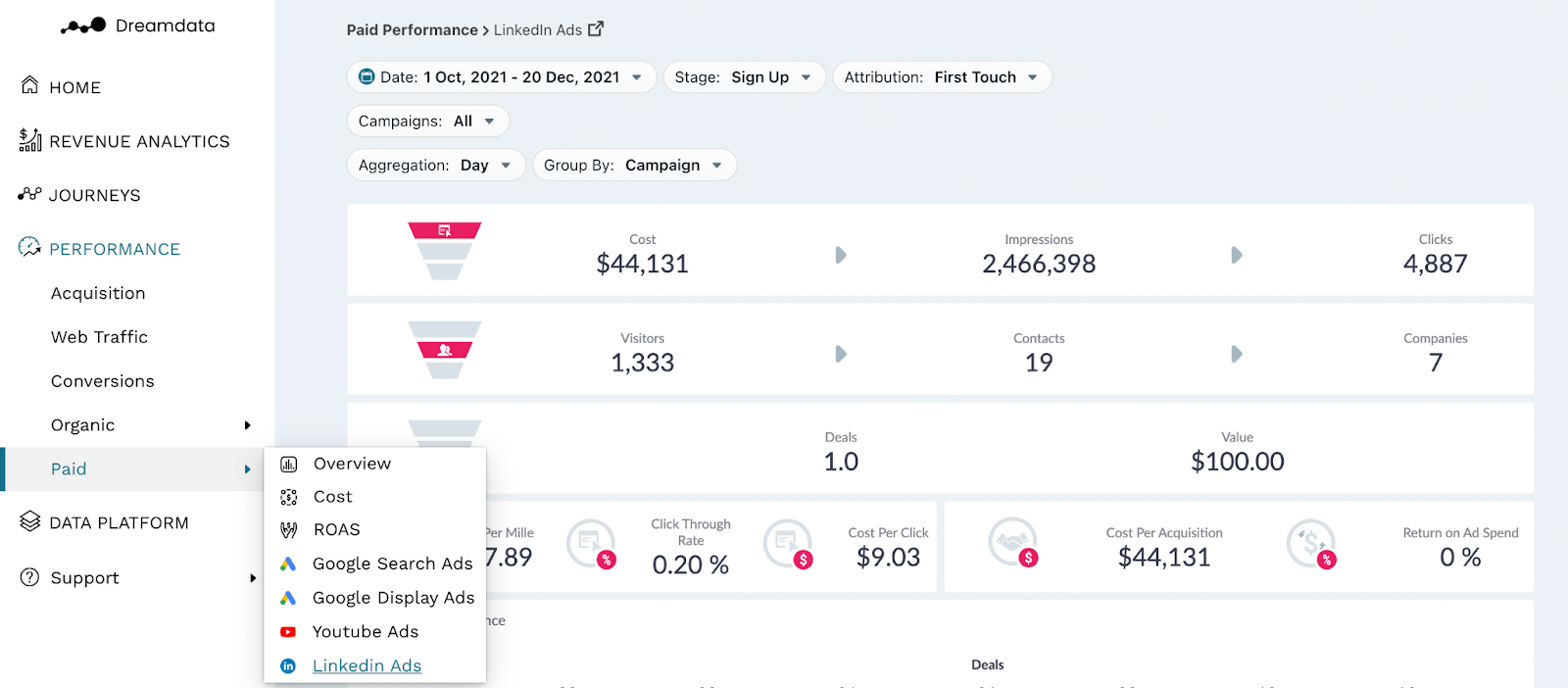Click the Return on Ad Spend icon
1568x688 pixels.
(1311, 544)
